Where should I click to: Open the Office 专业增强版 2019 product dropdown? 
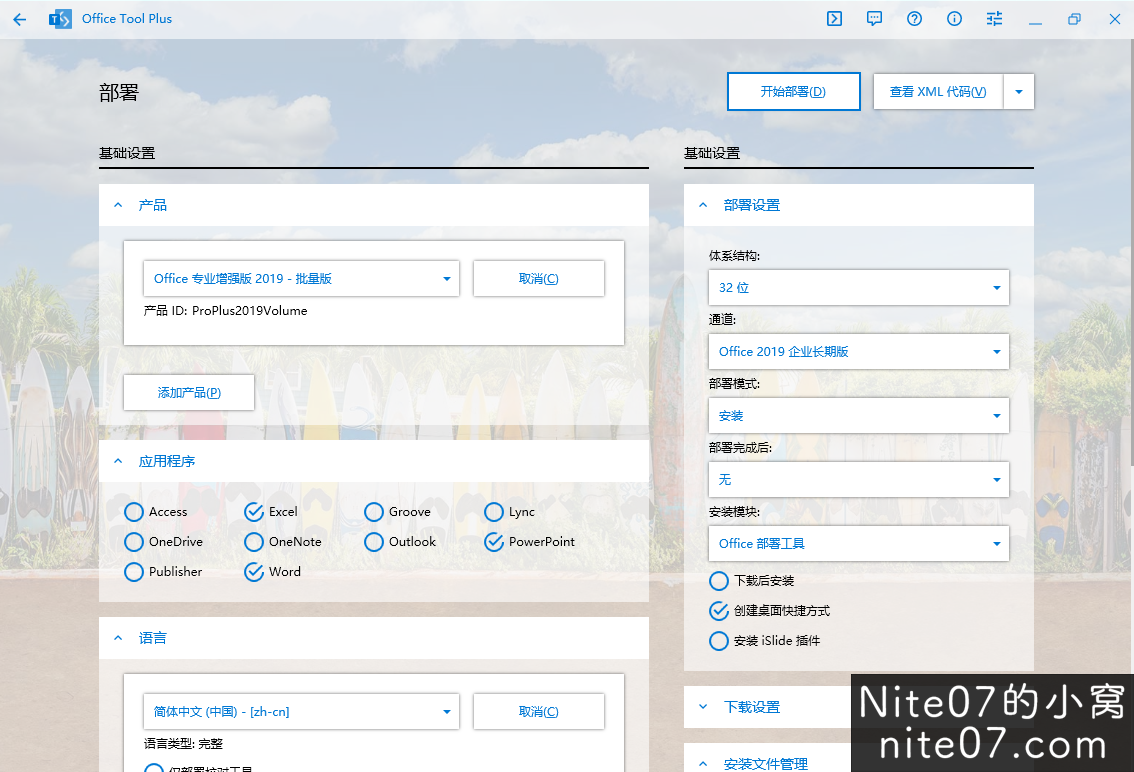(302, 279)
